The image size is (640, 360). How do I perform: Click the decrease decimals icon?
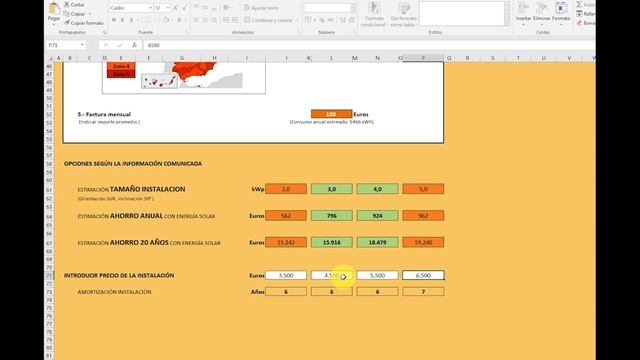352,20
